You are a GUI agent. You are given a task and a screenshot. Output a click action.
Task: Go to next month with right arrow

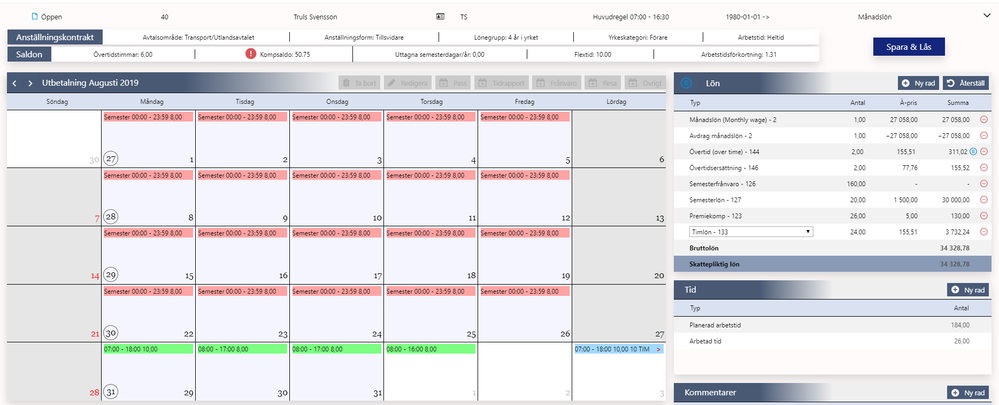(x=30, y=83)
